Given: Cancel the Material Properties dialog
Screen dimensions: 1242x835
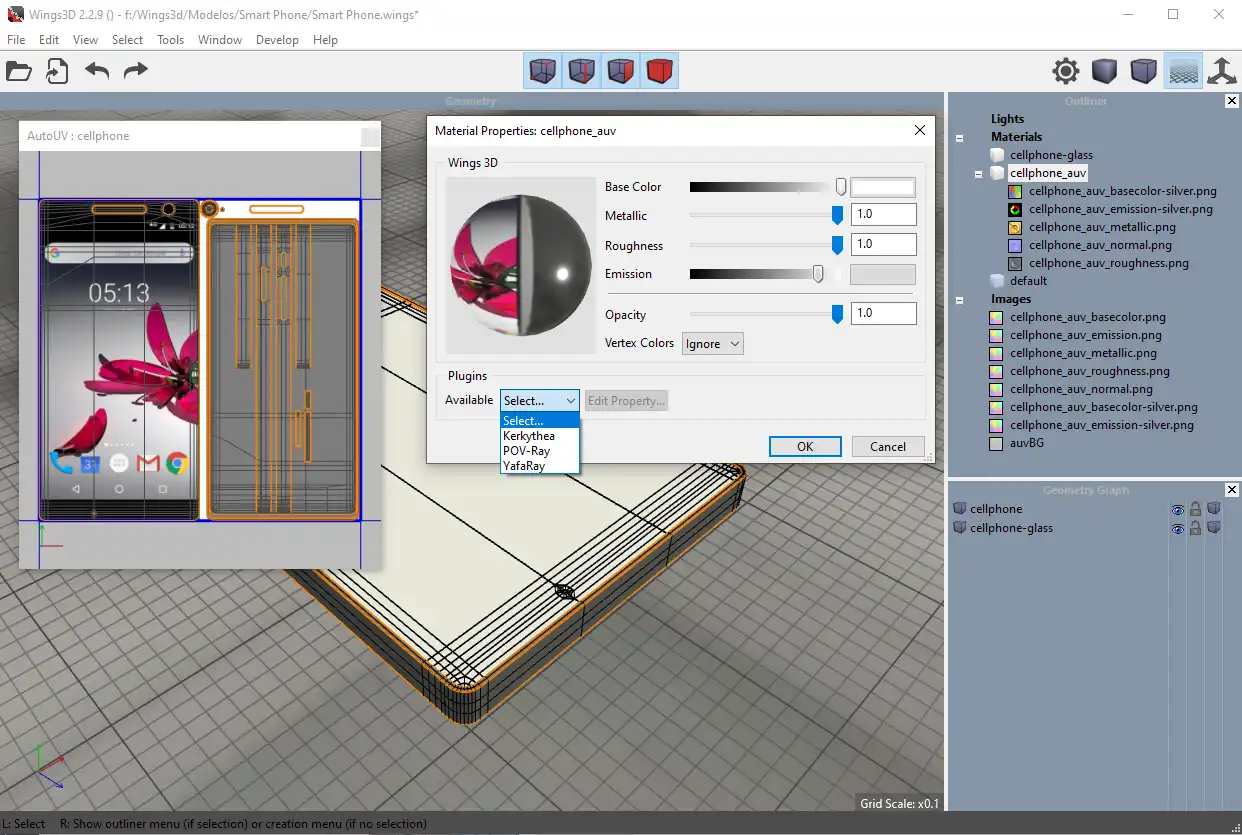Looking at the screenshot, I should [887, 447].
